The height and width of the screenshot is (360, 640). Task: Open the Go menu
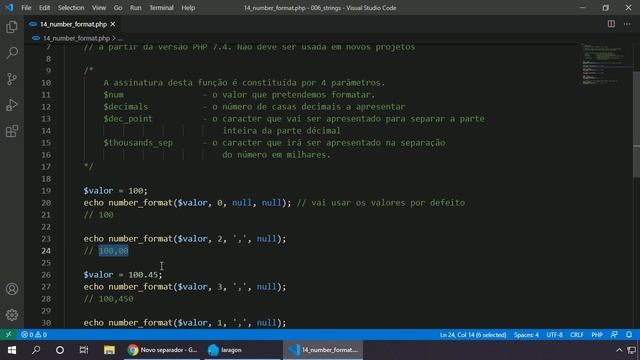118,8
